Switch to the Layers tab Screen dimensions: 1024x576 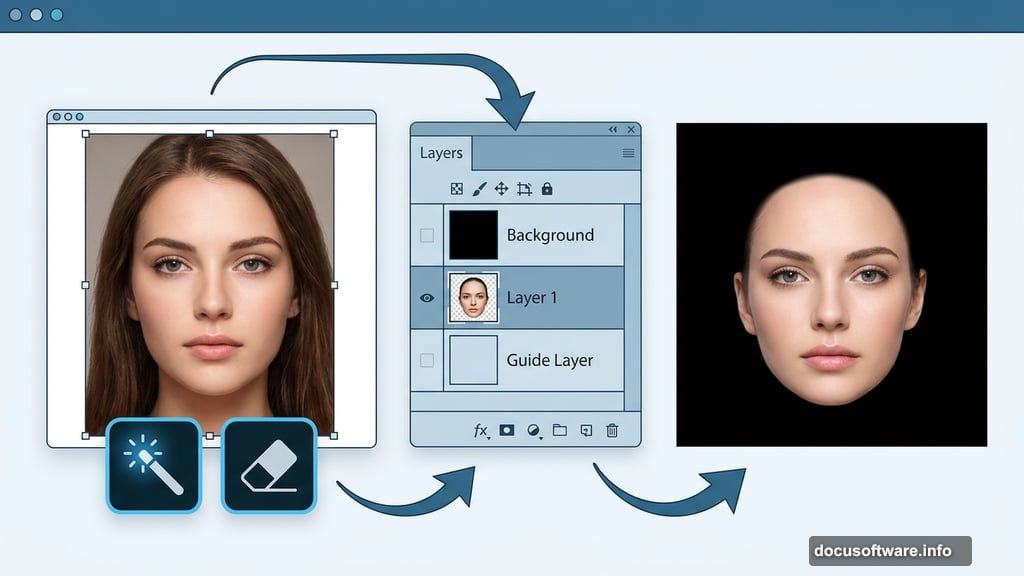pos(441,153)
